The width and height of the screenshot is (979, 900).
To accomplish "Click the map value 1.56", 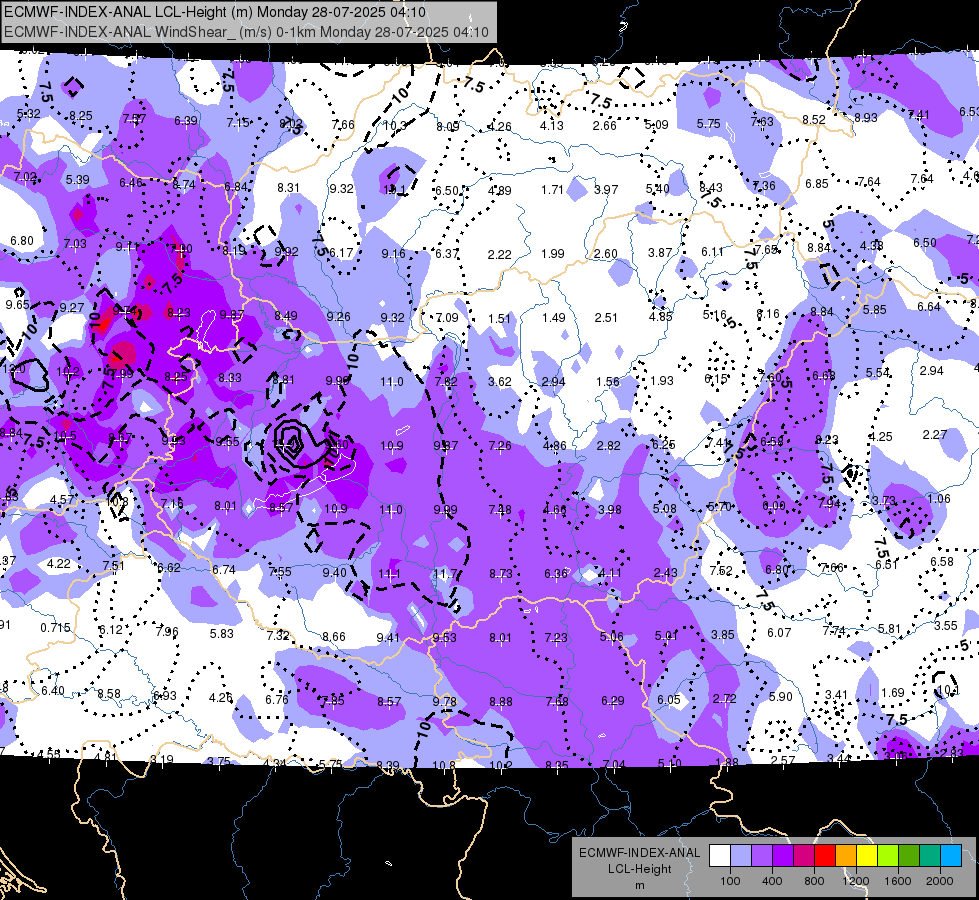I will coord(608,382).
